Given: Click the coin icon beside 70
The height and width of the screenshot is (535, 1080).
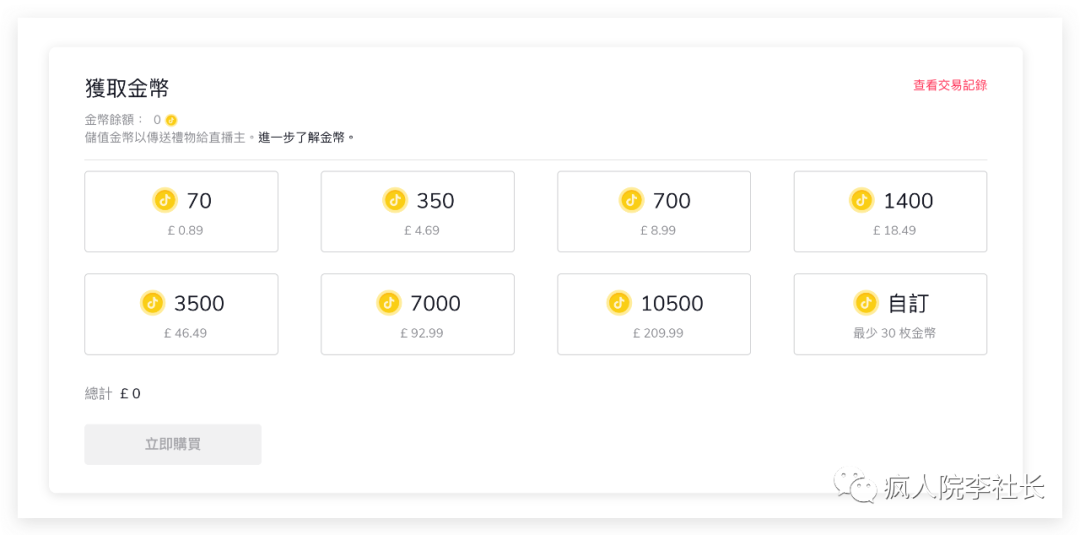Looking at the screenshot, I should click(165, 200).
